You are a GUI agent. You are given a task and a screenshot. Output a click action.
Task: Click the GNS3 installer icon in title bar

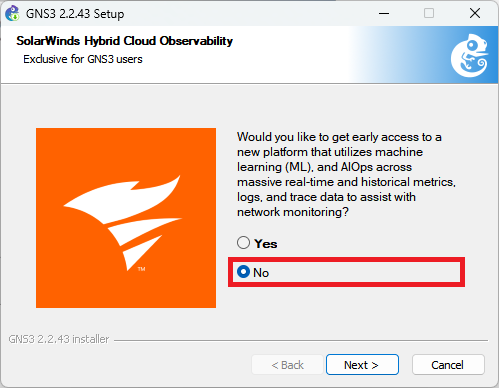pos(12,13)
